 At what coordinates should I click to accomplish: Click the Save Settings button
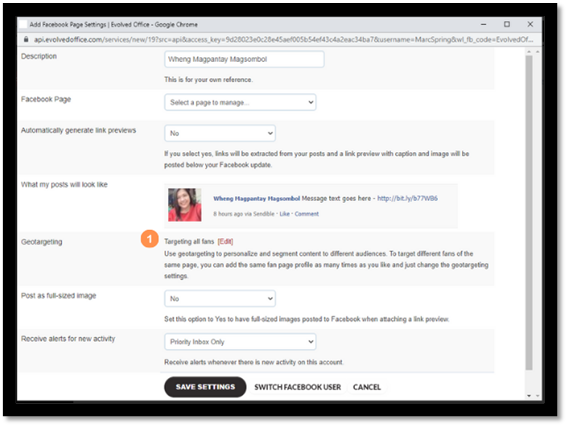(205, 387)
